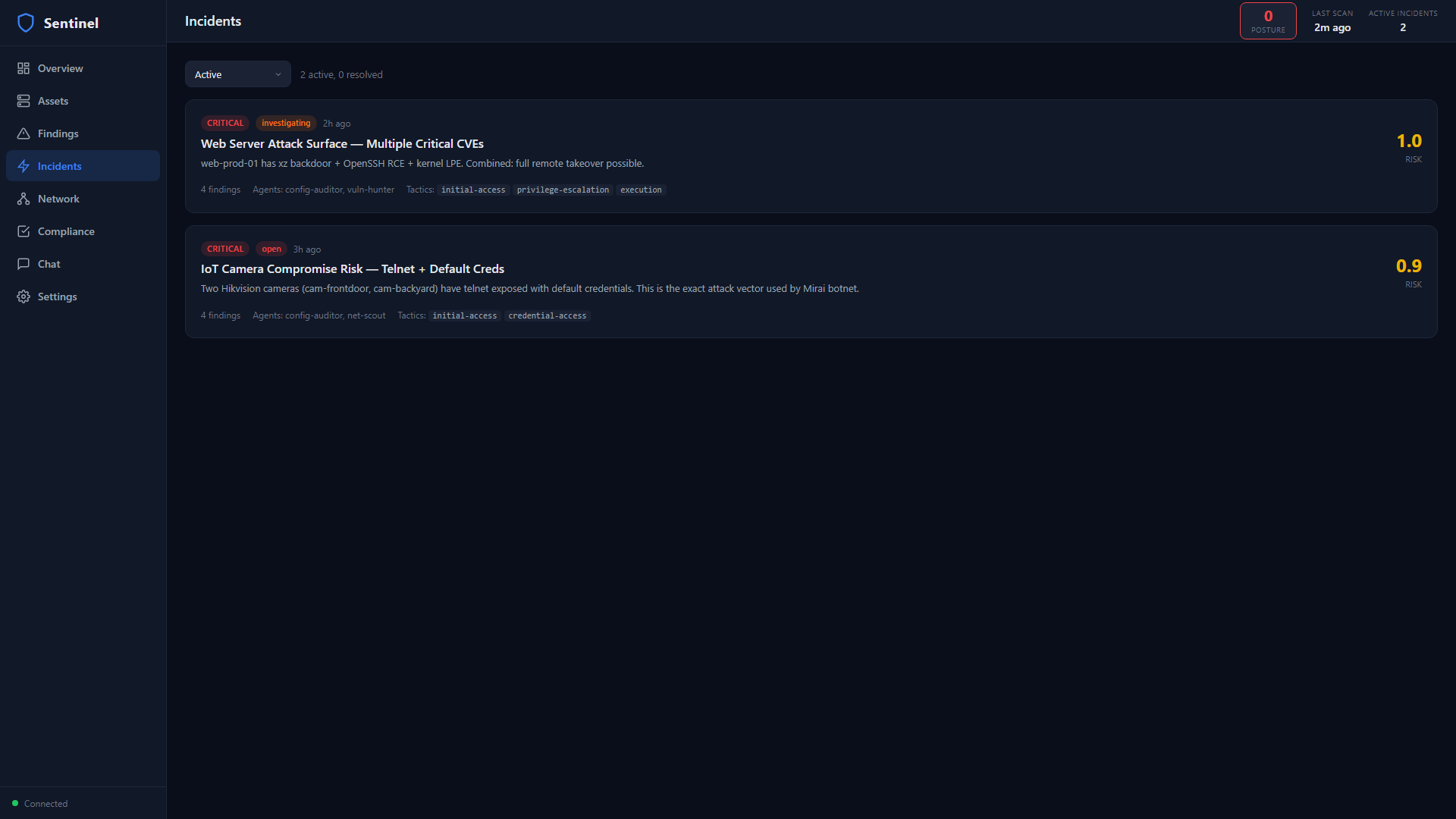The height and width of the screenshot is (819, 1456).
Task: Click the filter dropdown chevron arrow
Action: [x=278, y=74]
